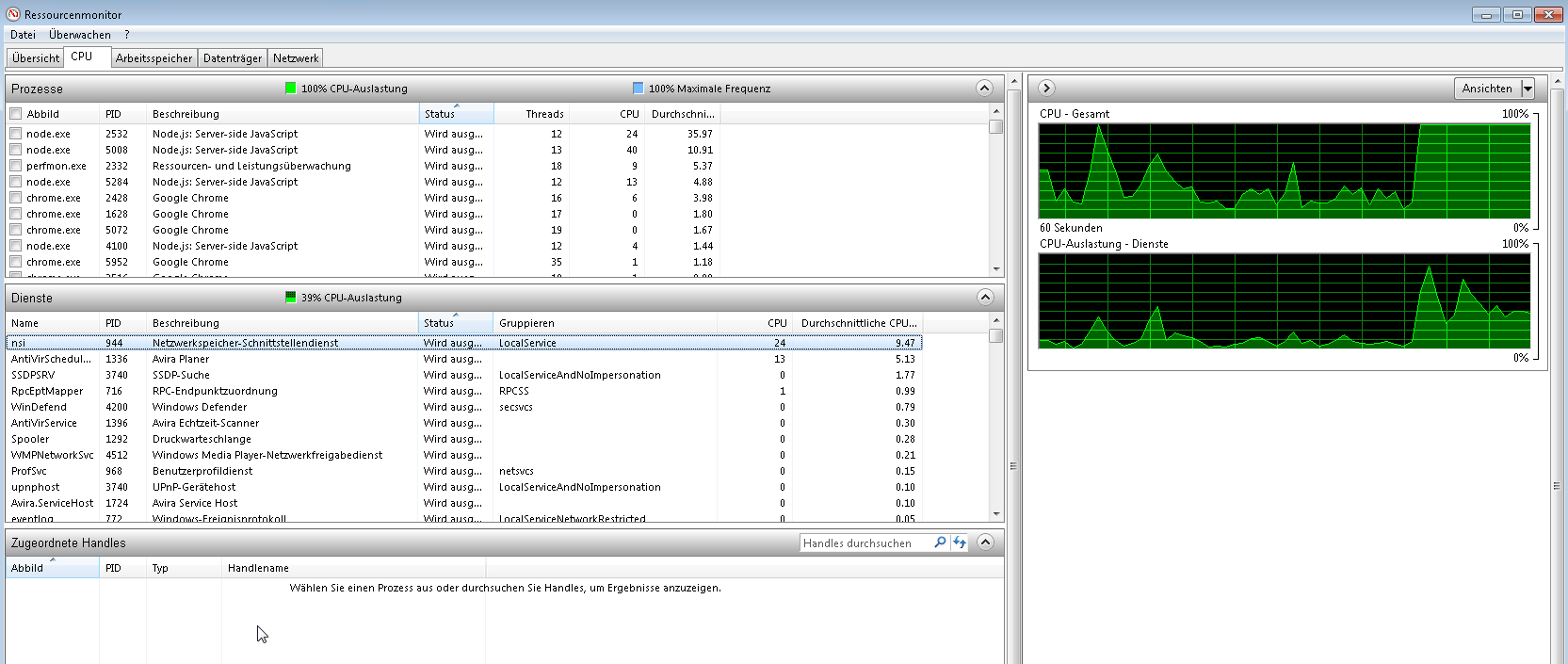Click the blue Maximale Frequenz indicator
This screenshot has width=1568, height=664.
(x=639, y=89)
